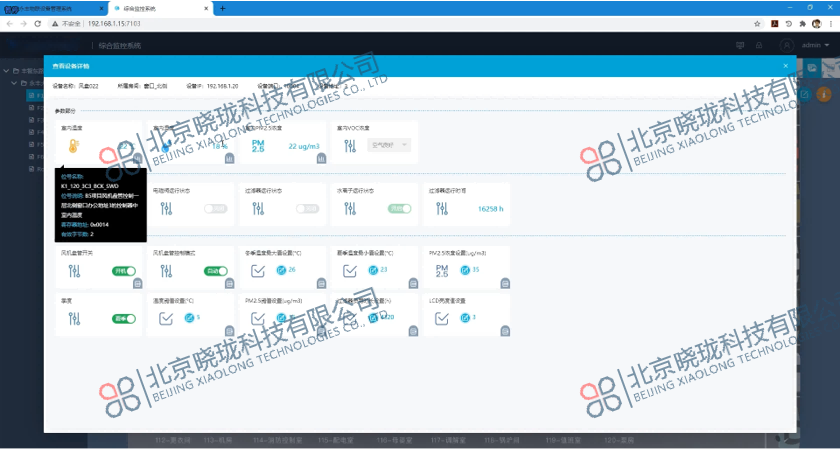Screen dimensions: 840x449
Task: Click the edit icon beside value 26
Action: 282,270
